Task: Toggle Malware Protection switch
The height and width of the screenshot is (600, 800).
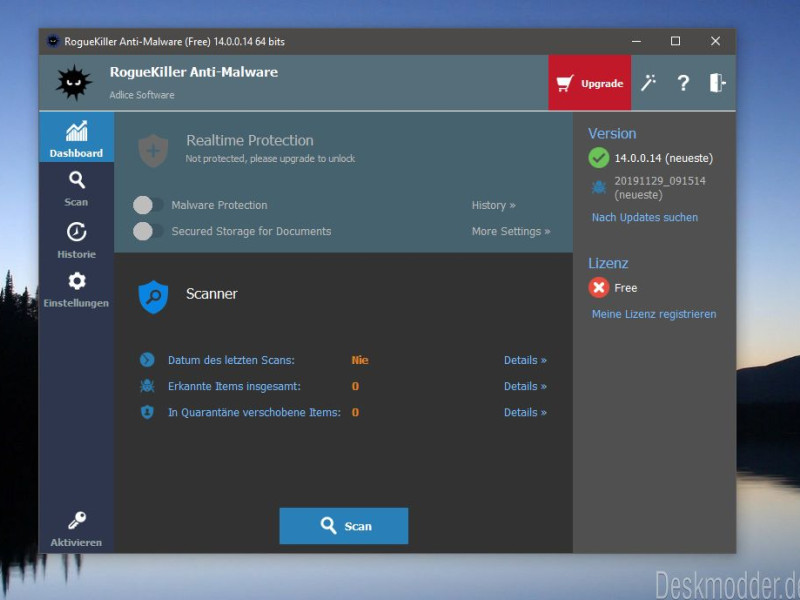Action: [x=148, y=205]
